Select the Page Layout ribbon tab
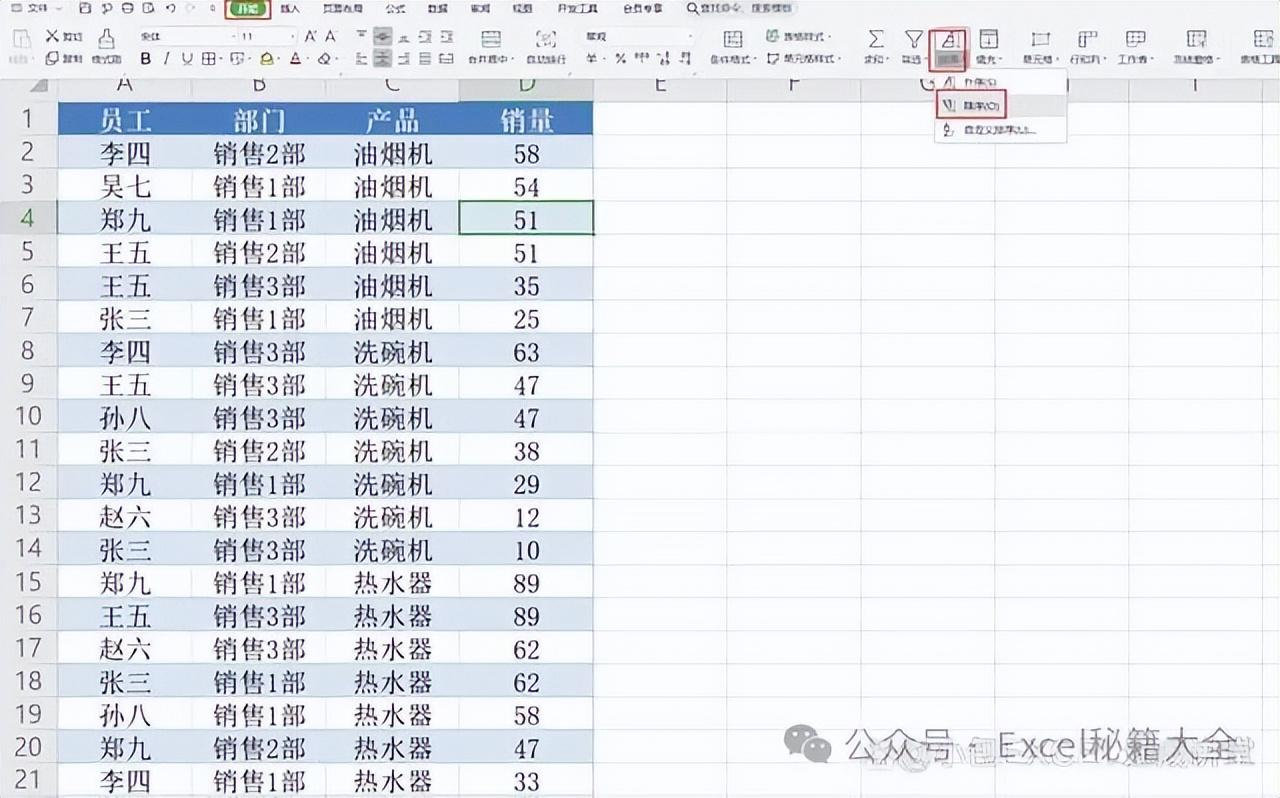1280x798 pixels. 342,9
